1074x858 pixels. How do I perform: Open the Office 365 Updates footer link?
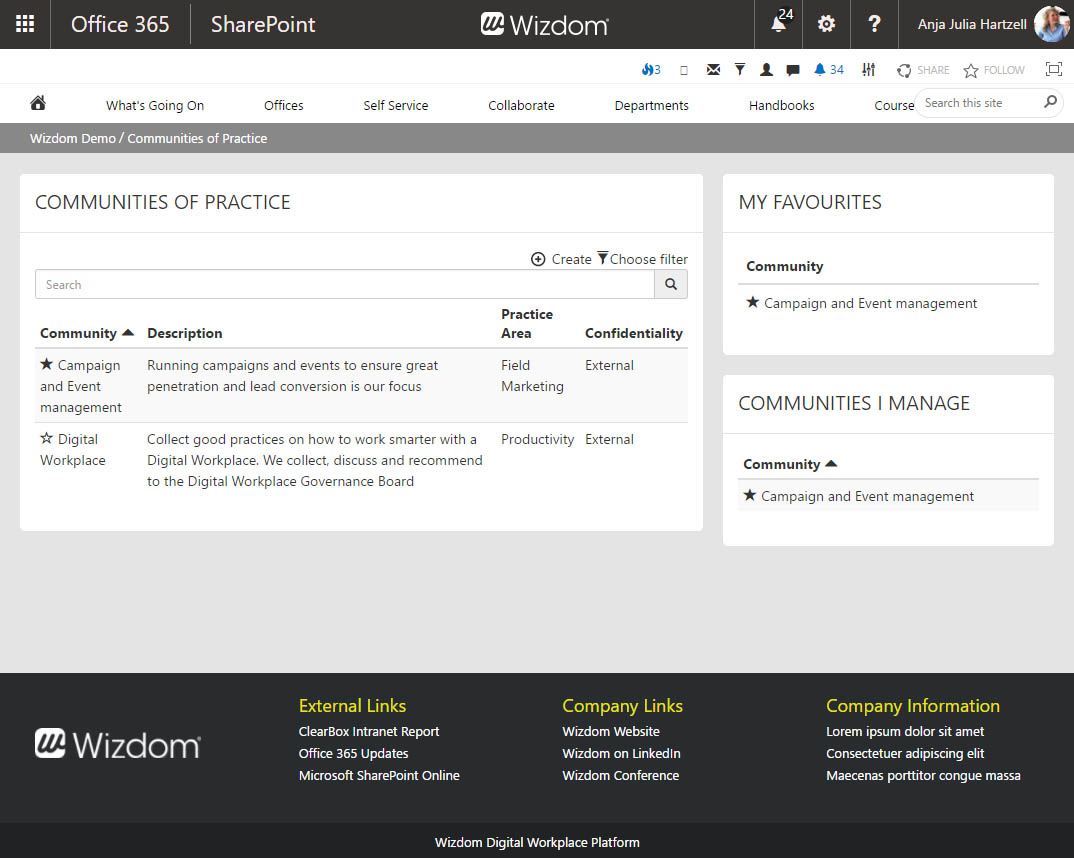click(353, 753)
